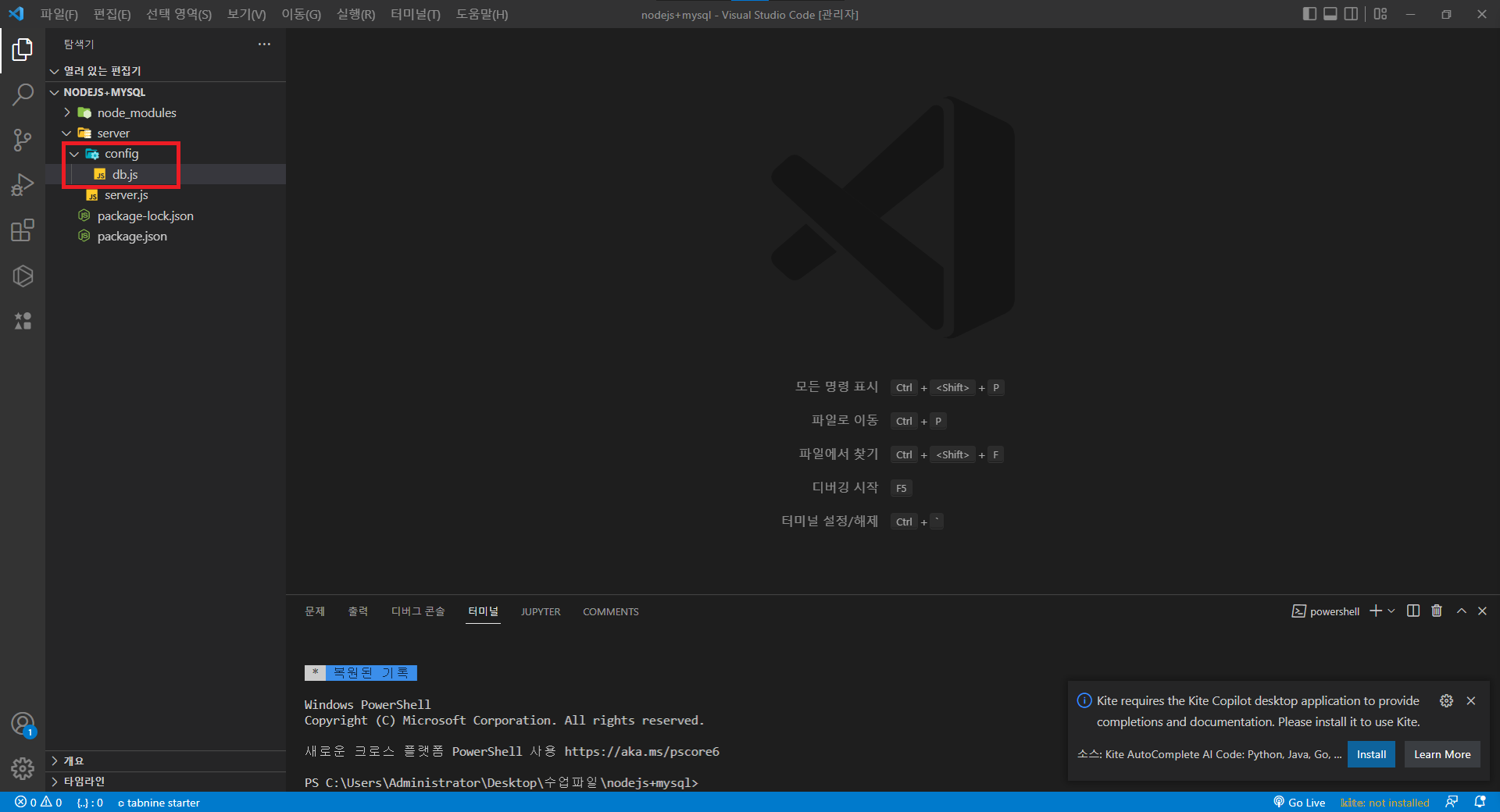Open the Extensions view icon
1500x812 pixels.
pyautogui.click(x=23, y=230)
